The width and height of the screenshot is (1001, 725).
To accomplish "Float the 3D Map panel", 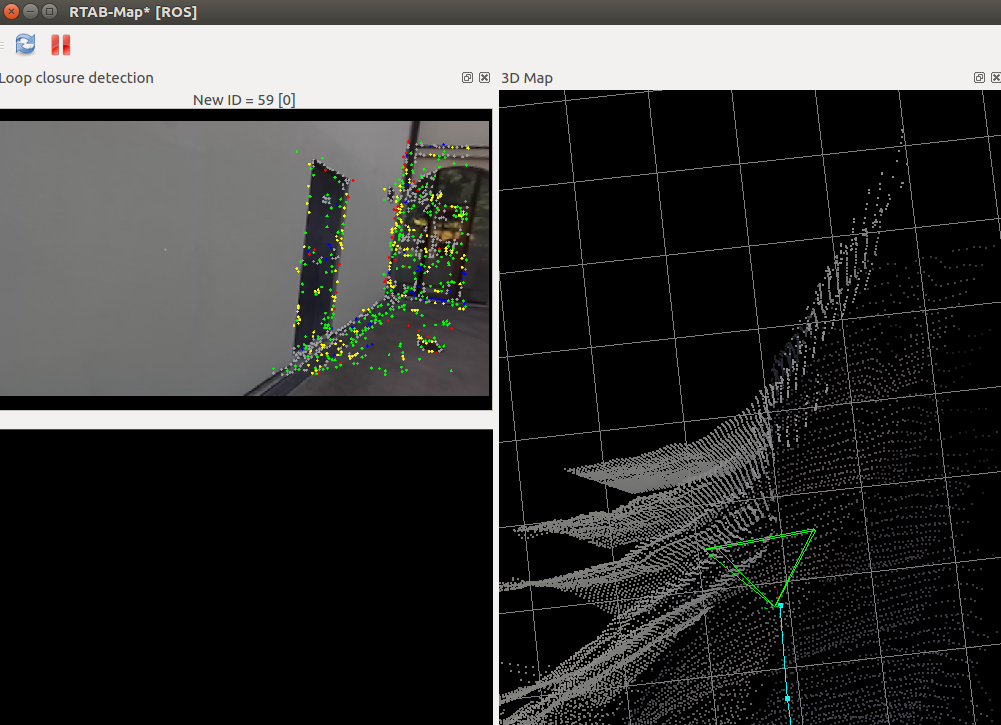I will point(980,78).
